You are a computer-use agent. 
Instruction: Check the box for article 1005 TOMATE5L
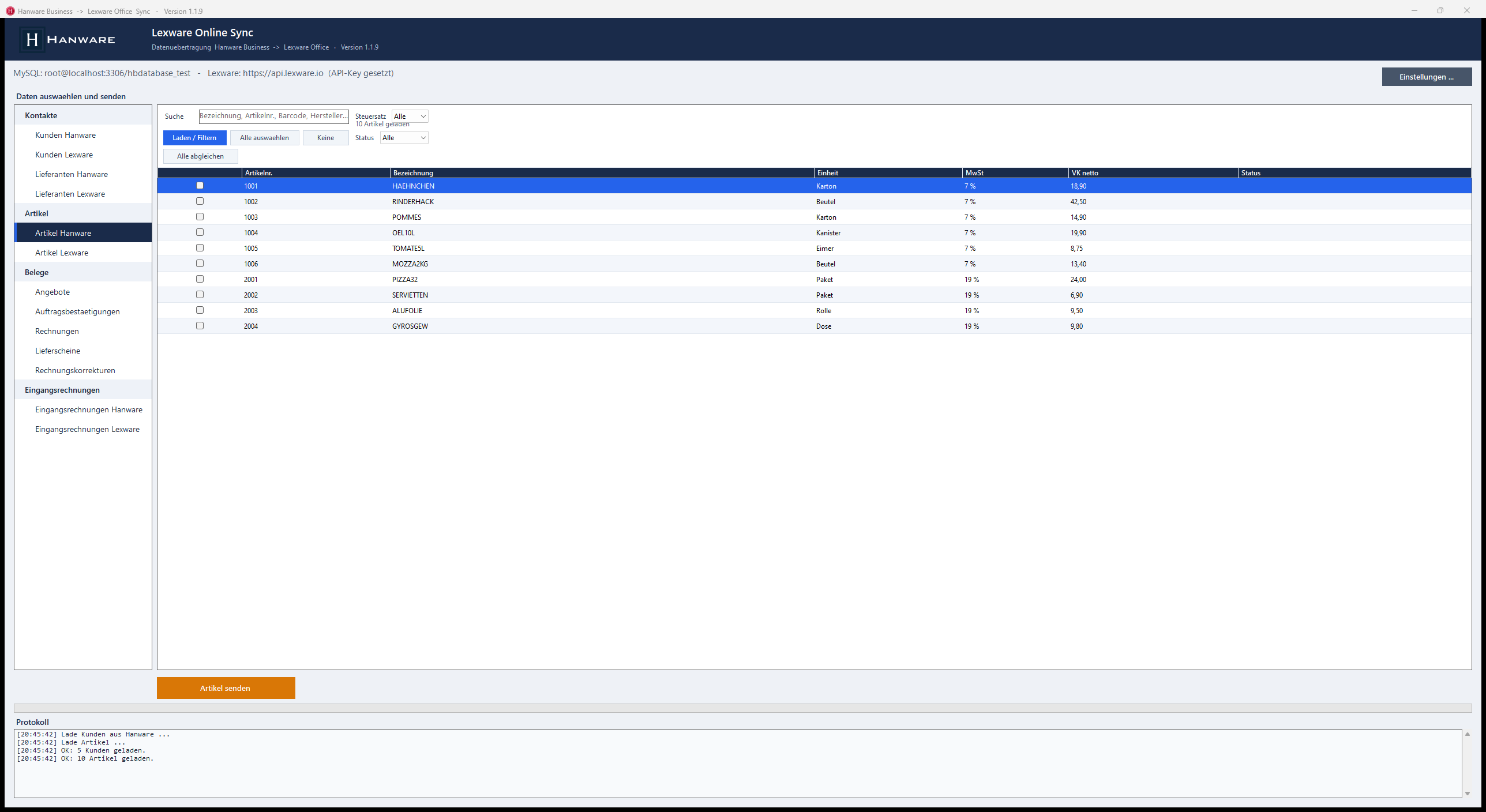[x=200, y=248]
